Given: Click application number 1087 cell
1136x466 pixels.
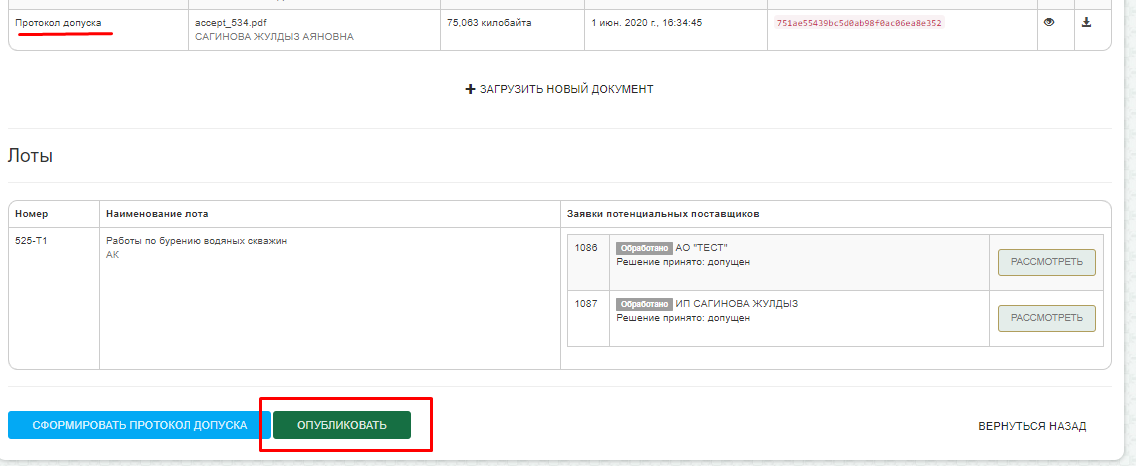Looking at the screenshot, I should click(587, 304).
